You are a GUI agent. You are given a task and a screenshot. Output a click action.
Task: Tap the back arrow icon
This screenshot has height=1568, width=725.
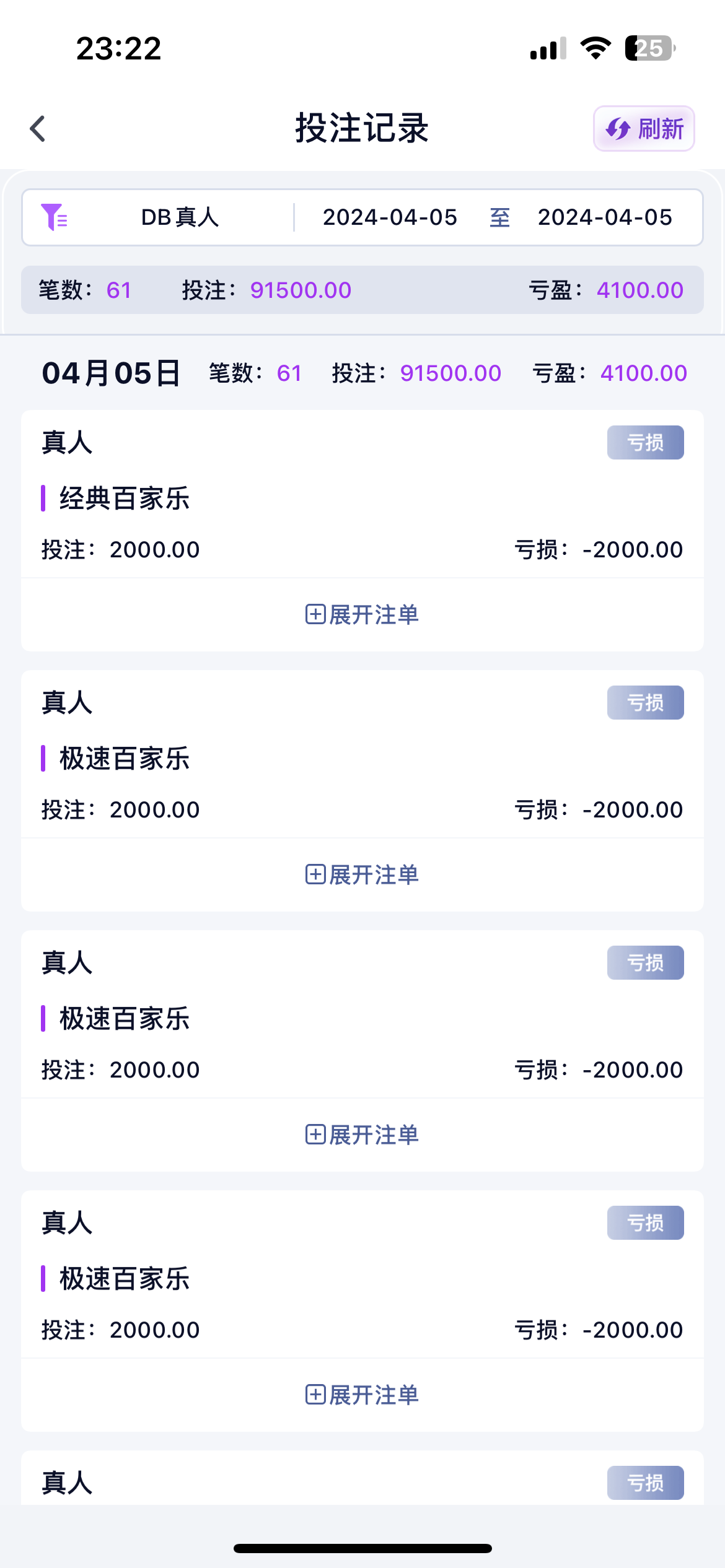coord(38,129)
